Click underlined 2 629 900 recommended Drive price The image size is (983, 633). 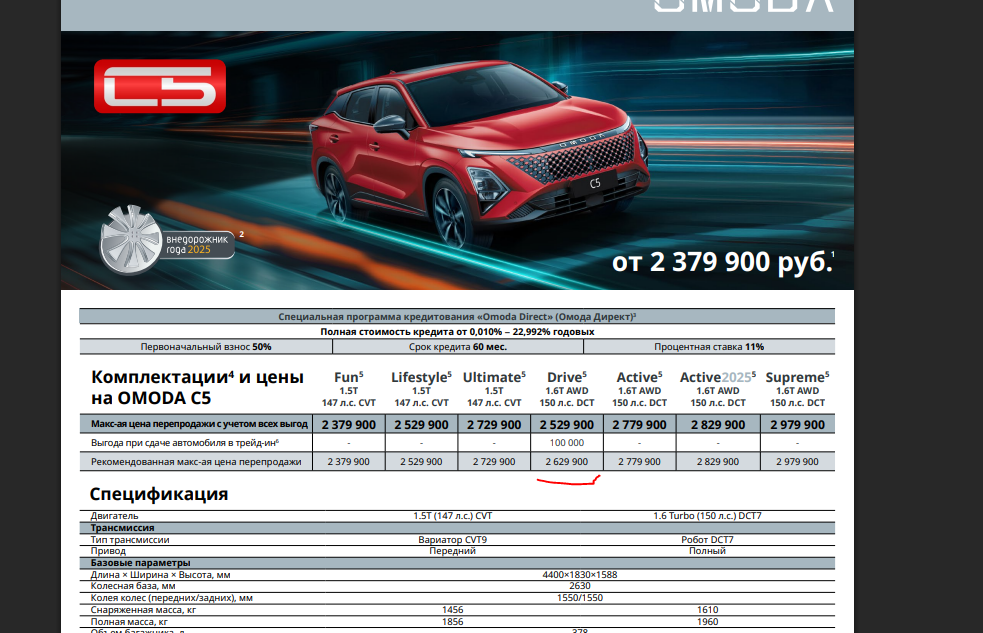click(567, 462)
